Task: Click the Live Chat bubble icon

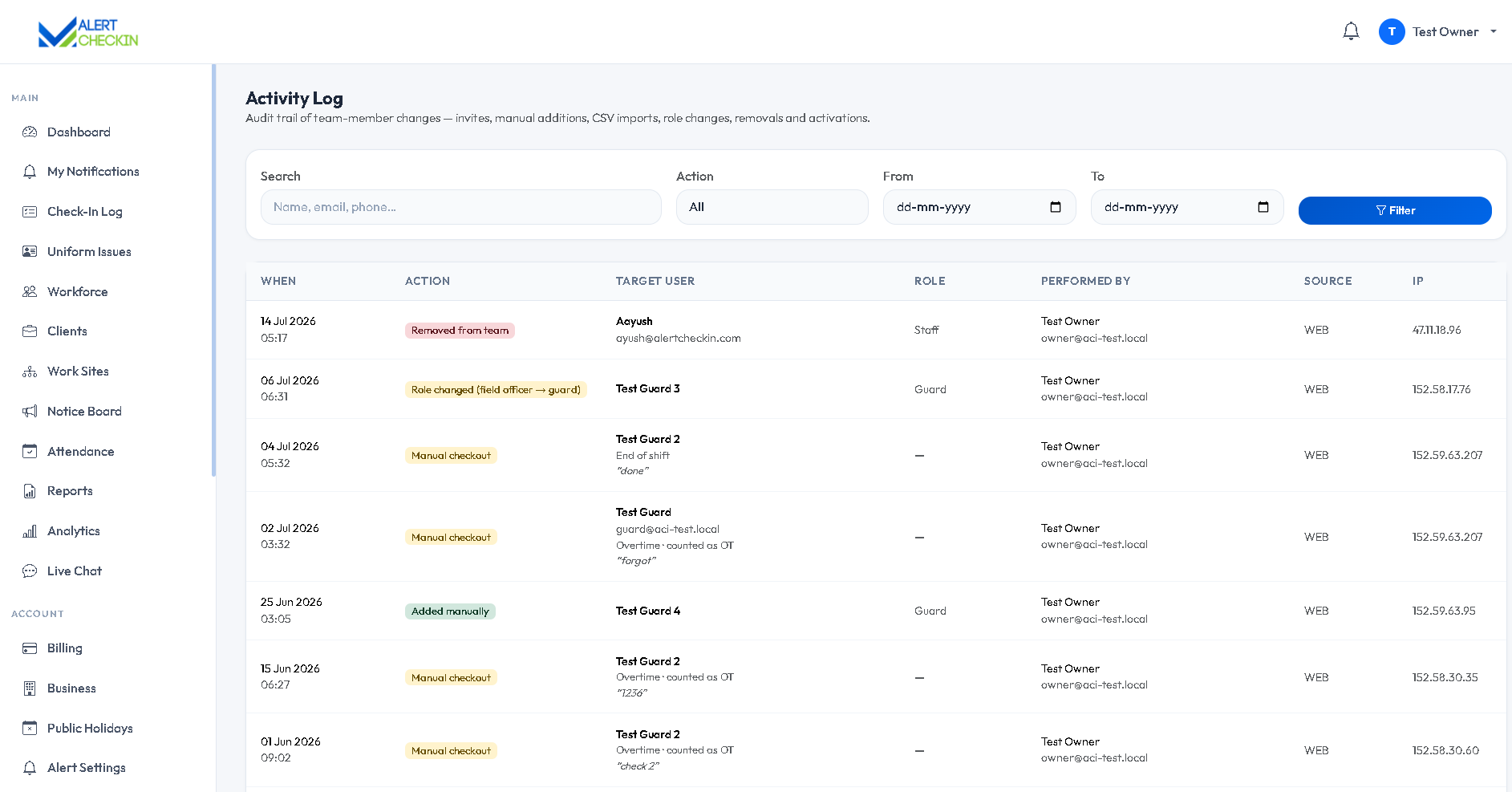Action: point(30,571)
